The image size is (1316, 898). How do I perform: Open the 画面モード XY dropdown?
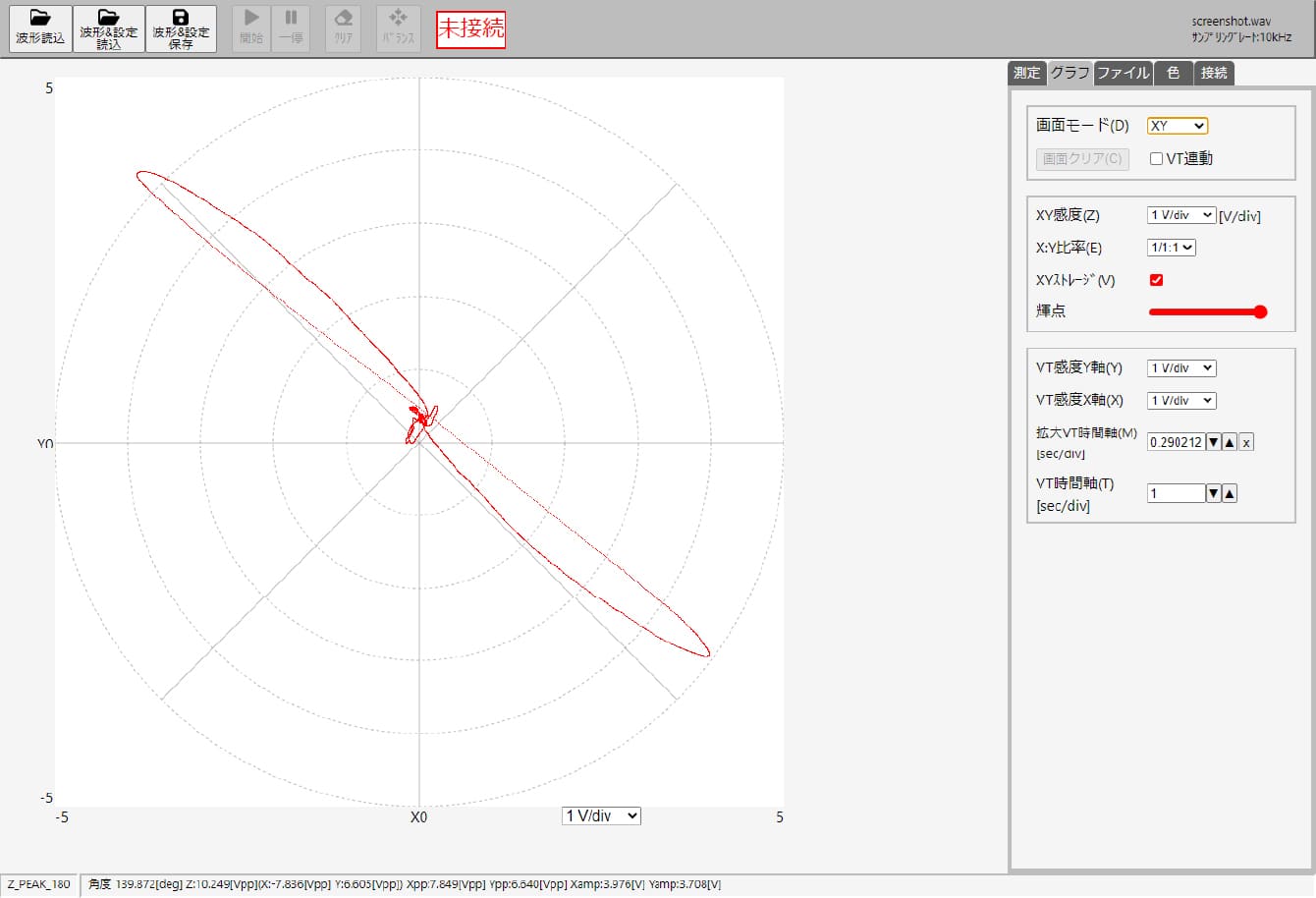[x=1178, y=126]
